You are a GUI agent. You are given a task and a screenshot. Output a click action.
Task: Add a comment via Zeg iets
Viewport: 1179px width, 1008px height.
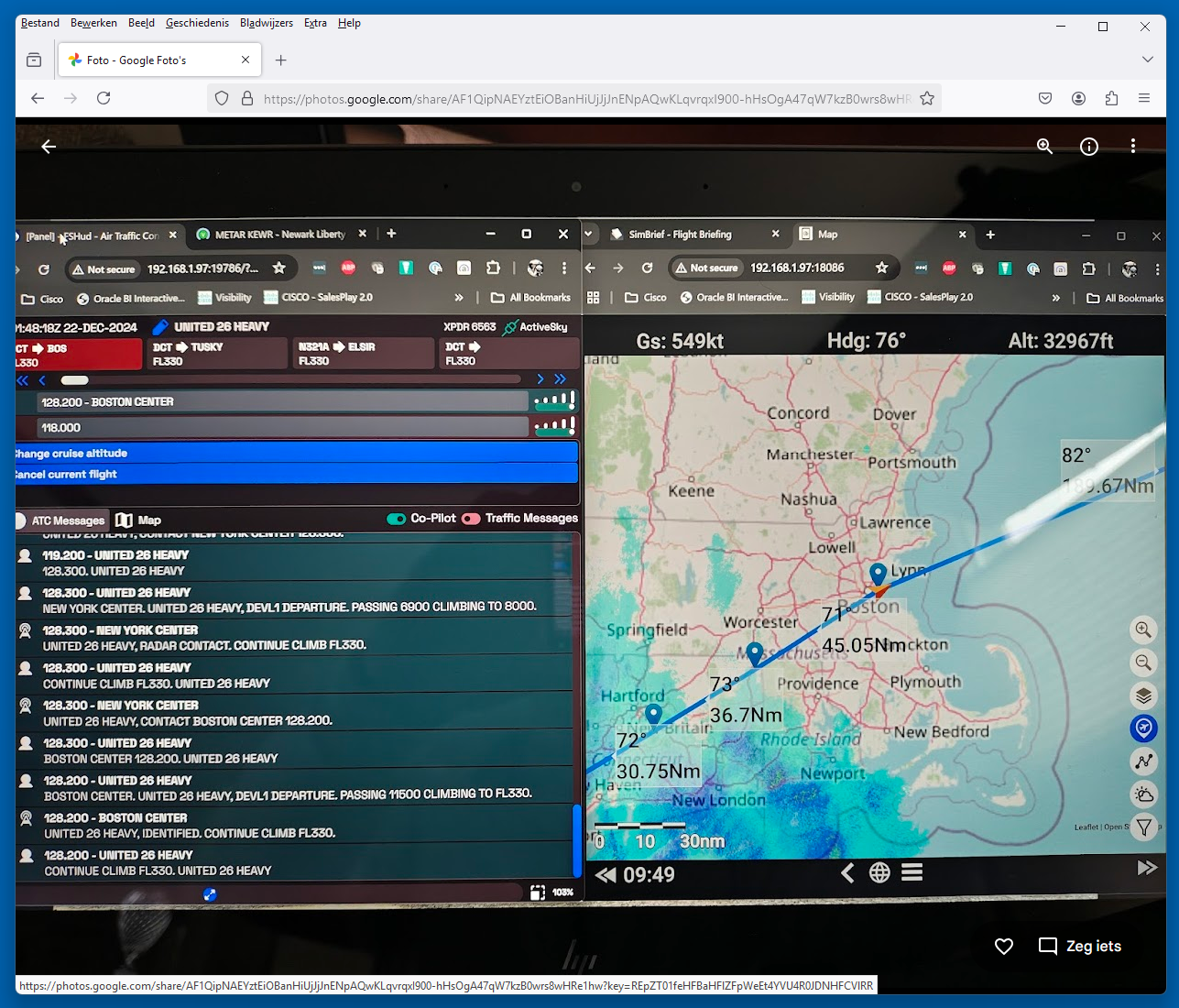click(x=1080, y=947)
